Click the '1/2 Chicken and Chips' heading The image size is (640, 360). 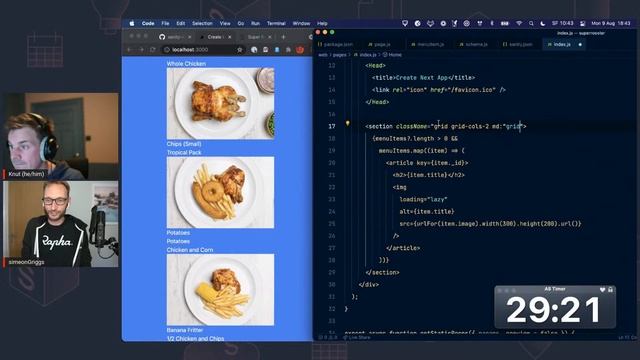click(x=195, y=338)
